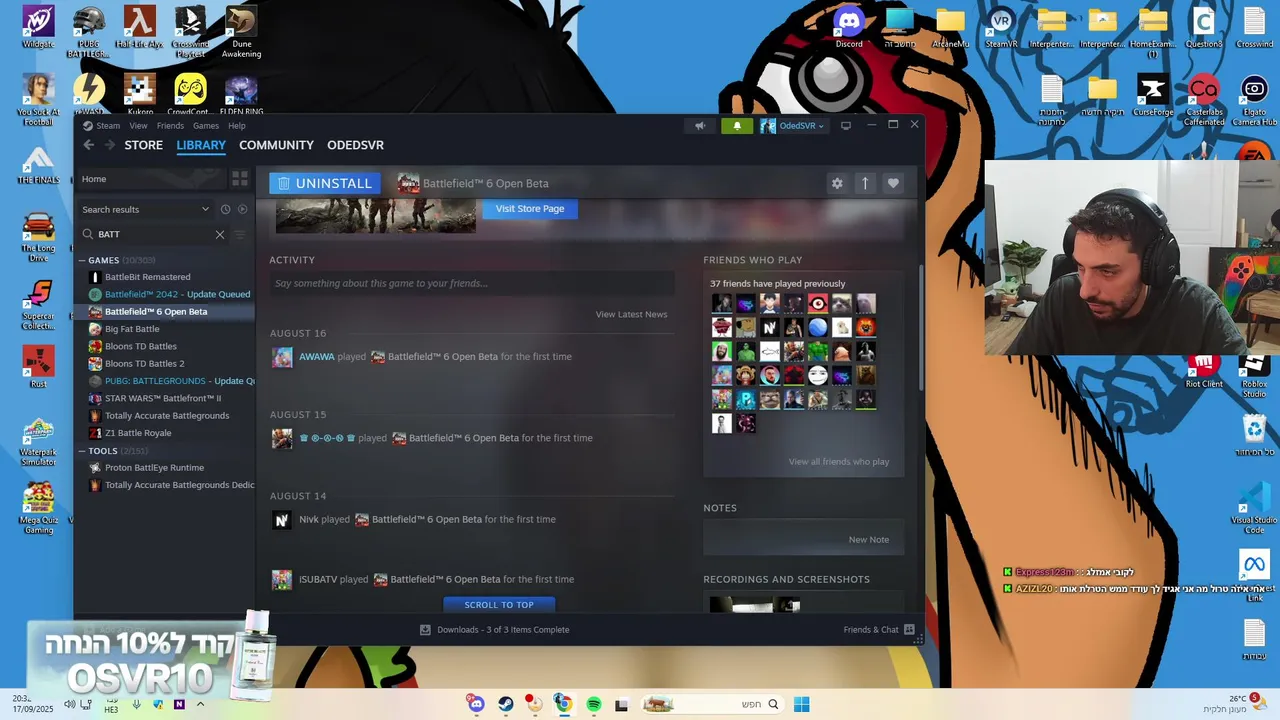Open Chrome from the taskbar
Screen dimensions: 1280x720
563,704
